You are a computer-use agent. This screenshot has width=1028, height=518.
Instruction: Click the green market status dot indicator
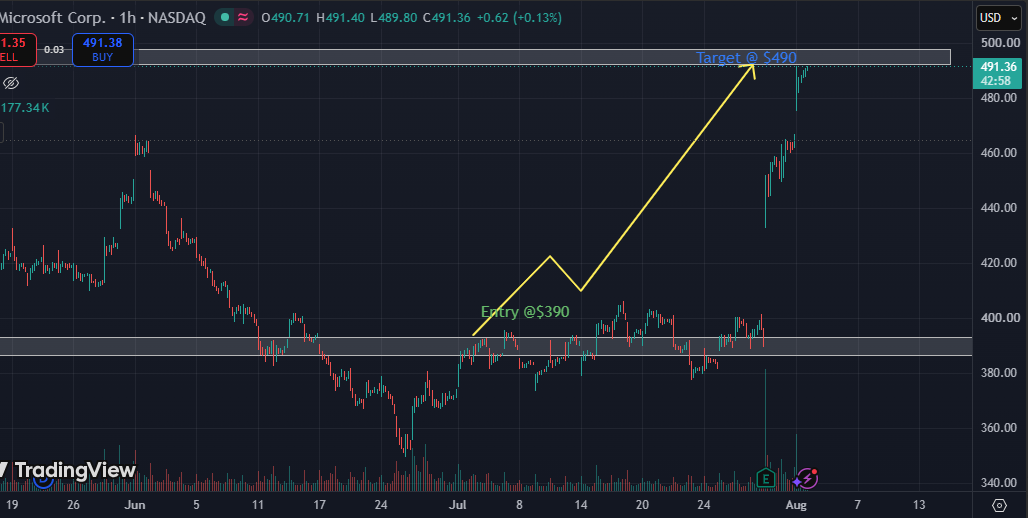(x=225, y=18)
